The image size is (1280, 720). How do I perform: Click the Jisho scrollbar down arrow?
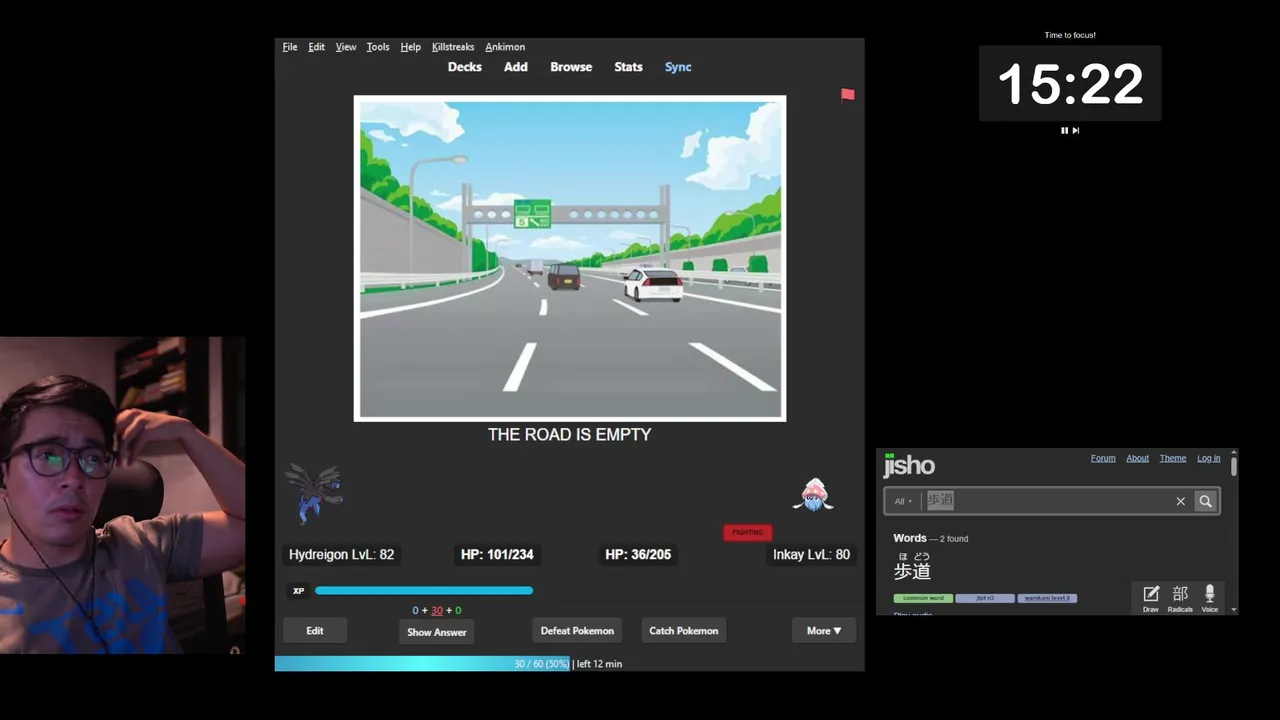[1234, 609]
